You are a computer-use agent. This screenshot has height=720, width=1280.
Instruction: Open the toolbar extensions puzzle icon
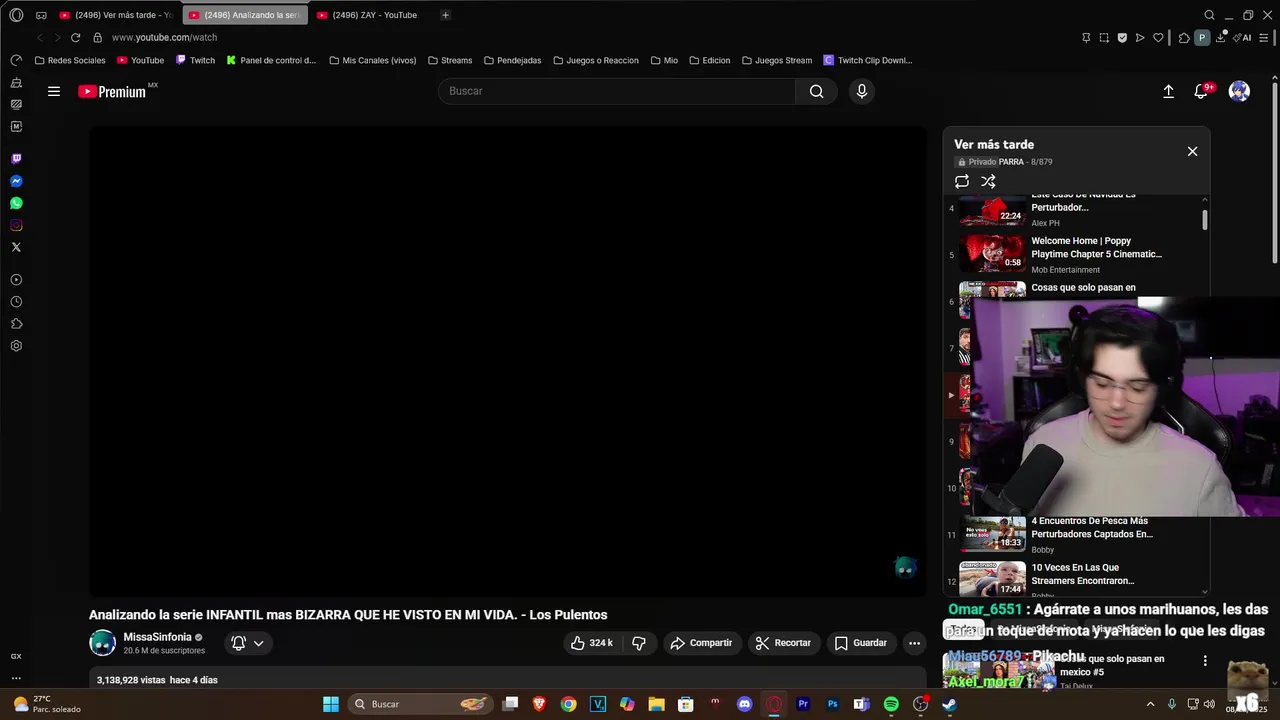(1184, 37)
